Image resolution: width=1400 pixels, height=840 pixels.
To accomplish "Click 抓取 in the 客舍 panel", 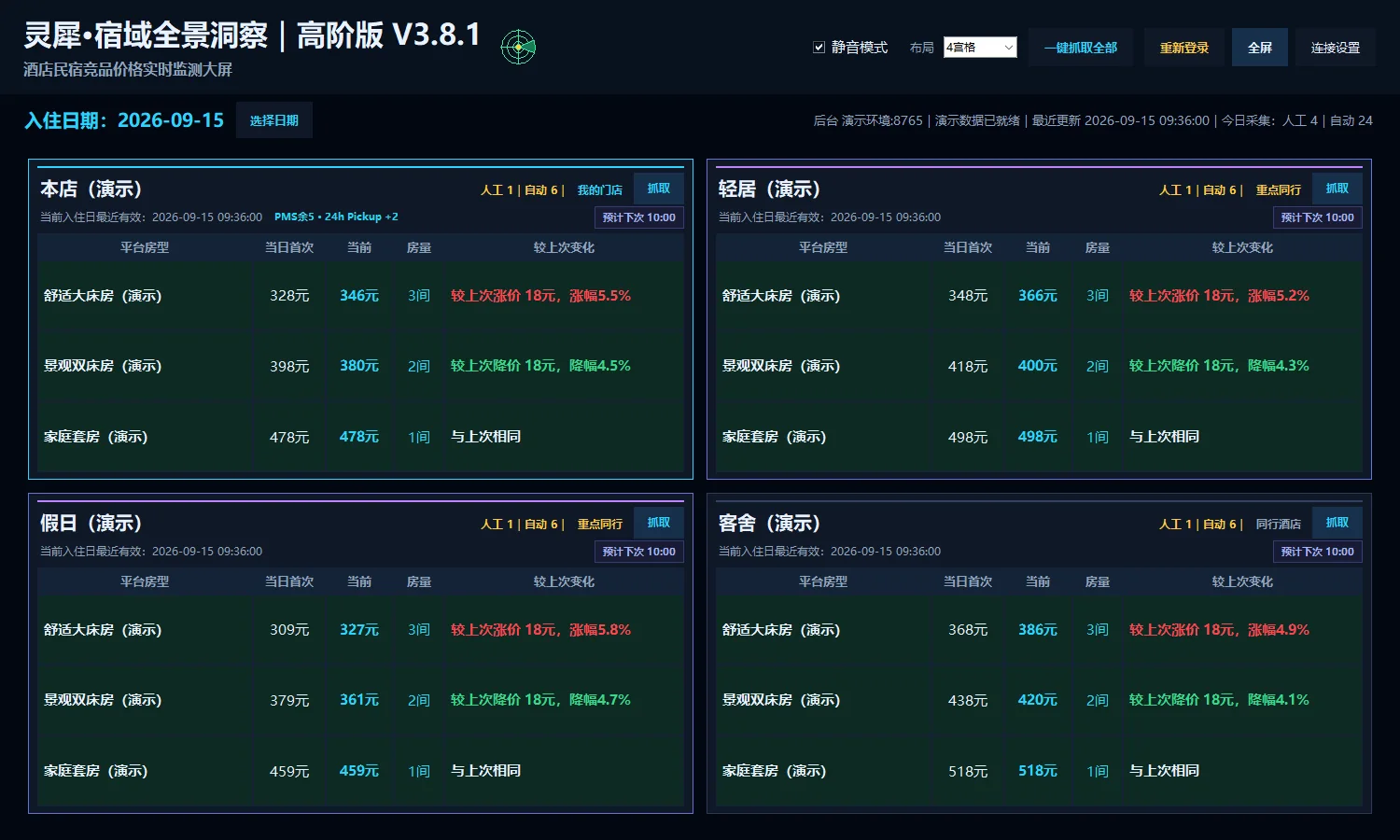I will point(1337,523).
